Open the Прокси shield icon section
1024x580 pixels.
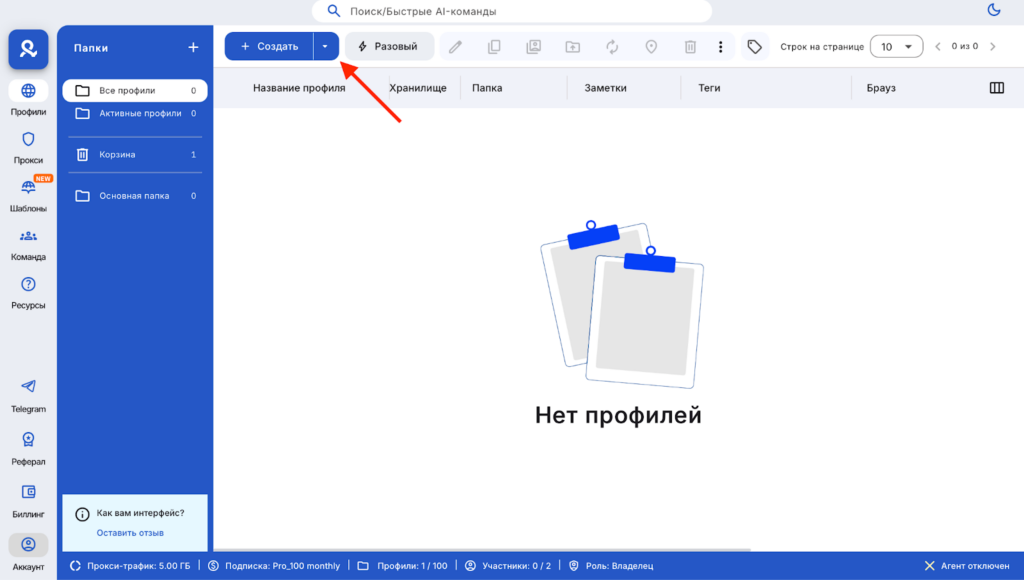point(28,148)
